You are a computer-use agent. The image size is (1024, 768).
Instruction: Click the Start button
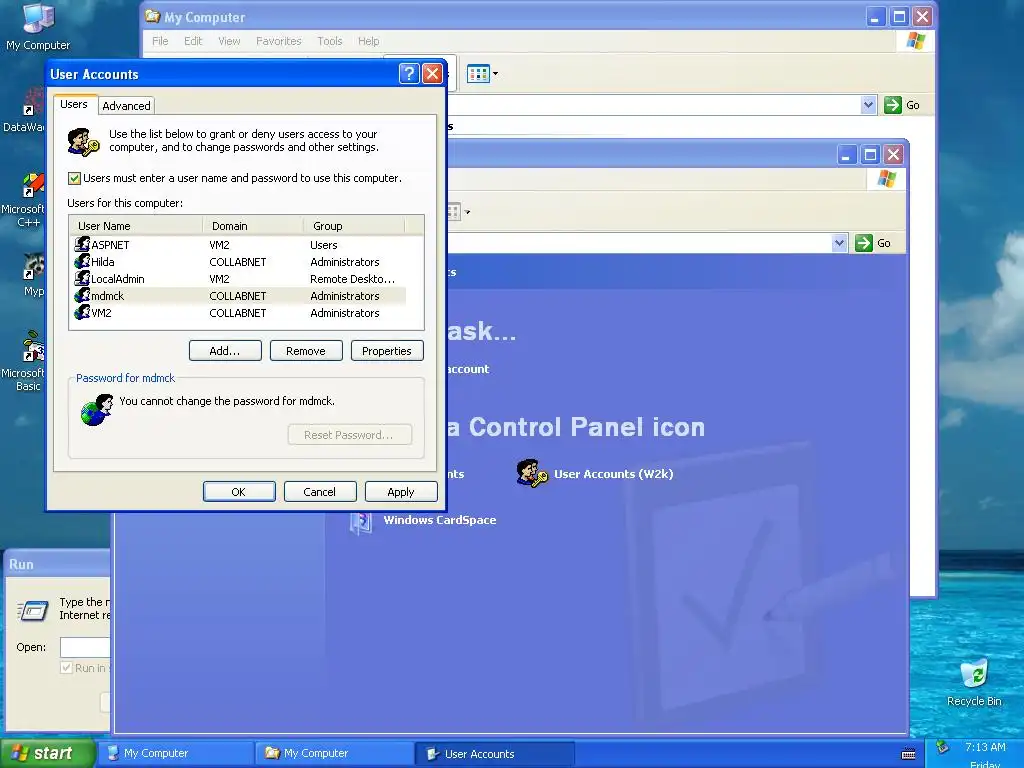pos(46,754)
